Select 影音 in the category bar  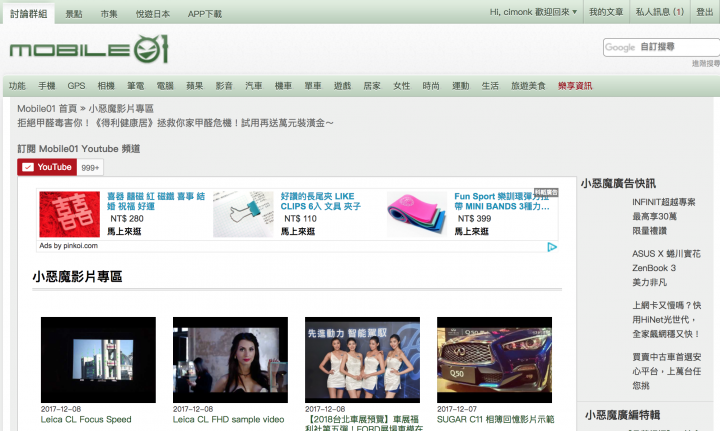click(224, 86)
